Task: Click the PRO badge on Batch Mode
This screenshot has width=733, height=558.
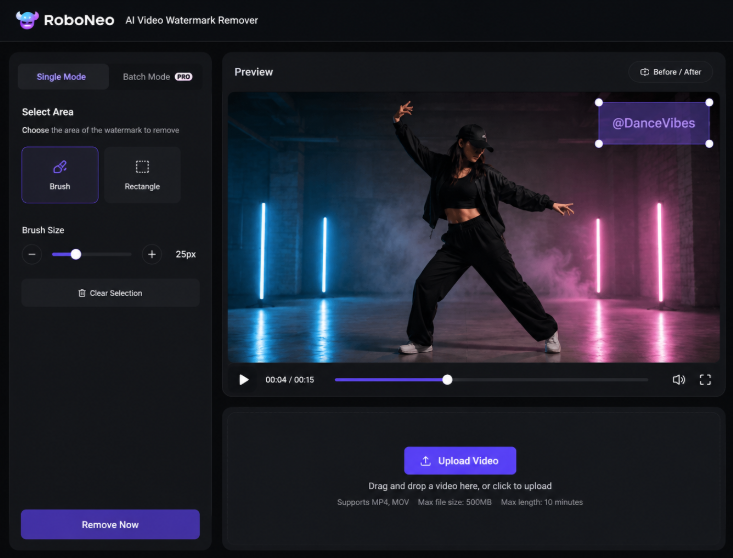Action: (184, 77)
